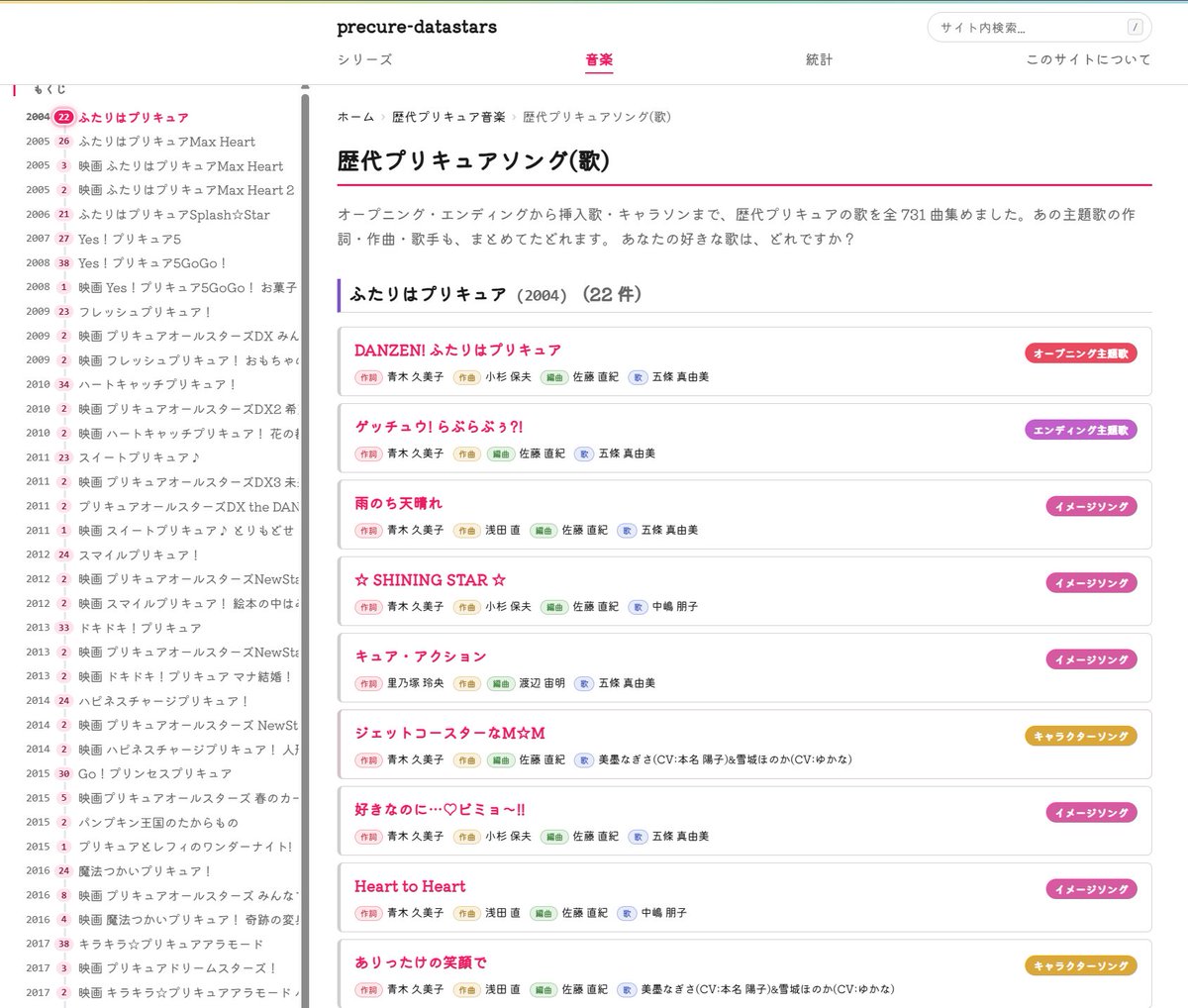
Task: Click キャラクターソング badge on ジェットコースターなM☆M
Action: [1081, 736]
